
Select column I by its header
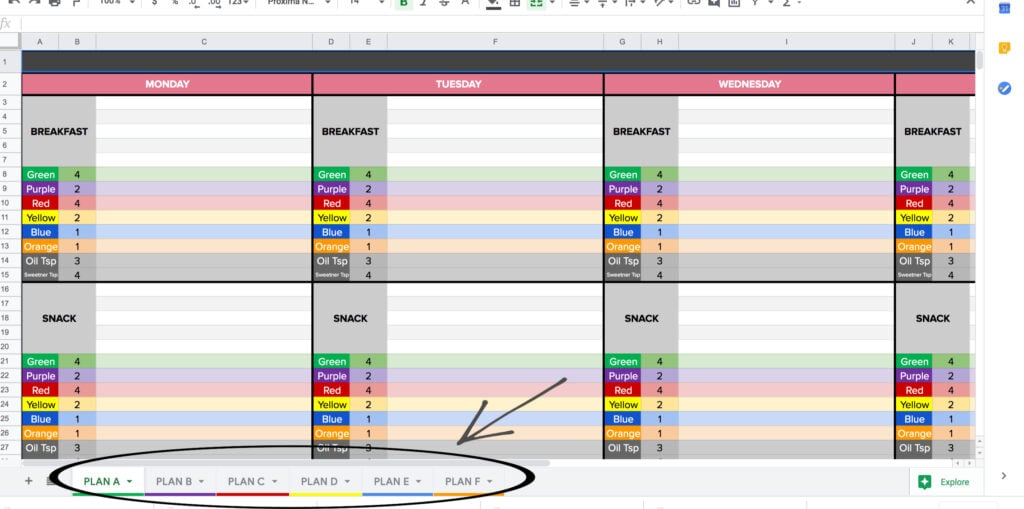tap(786, 42)
